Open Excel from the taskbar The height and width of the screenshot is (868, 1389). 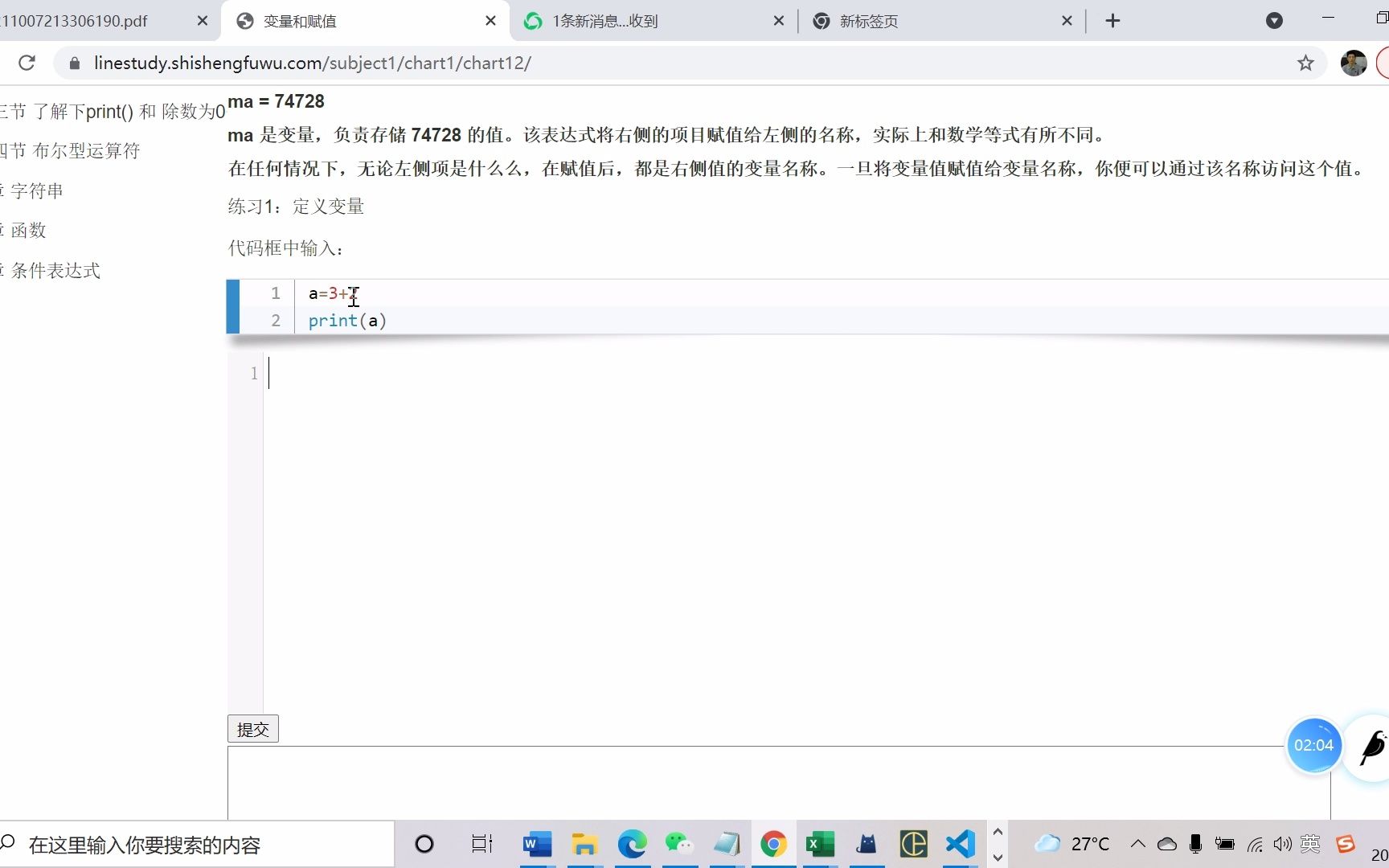coord(819,844)
